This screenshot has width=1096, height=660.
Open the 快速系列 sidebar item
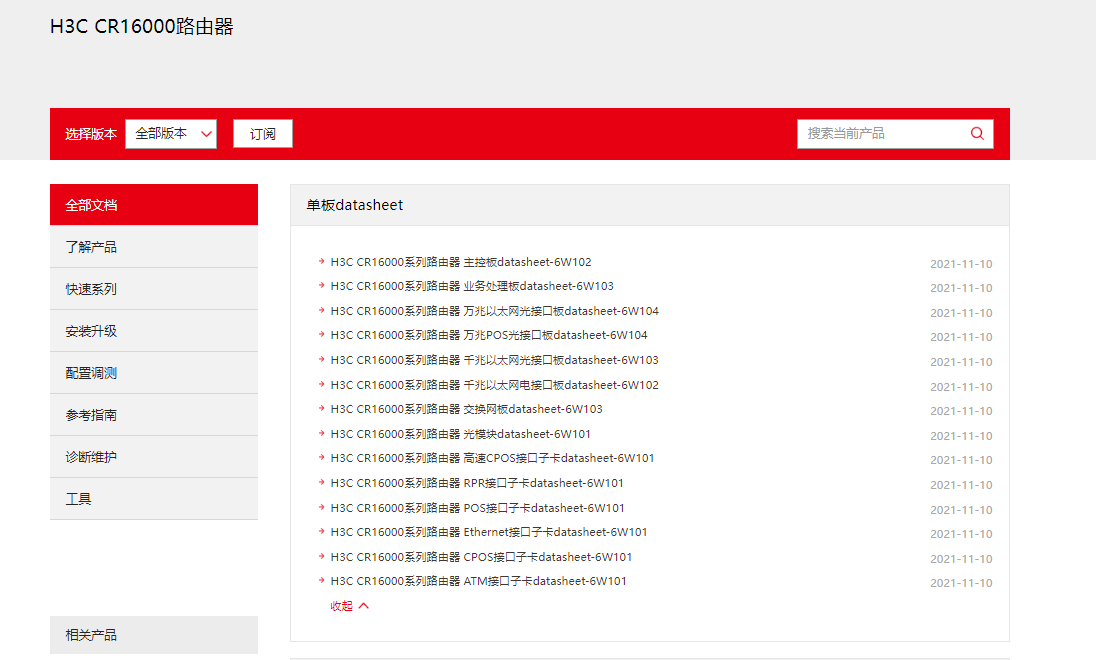(154, 289)
